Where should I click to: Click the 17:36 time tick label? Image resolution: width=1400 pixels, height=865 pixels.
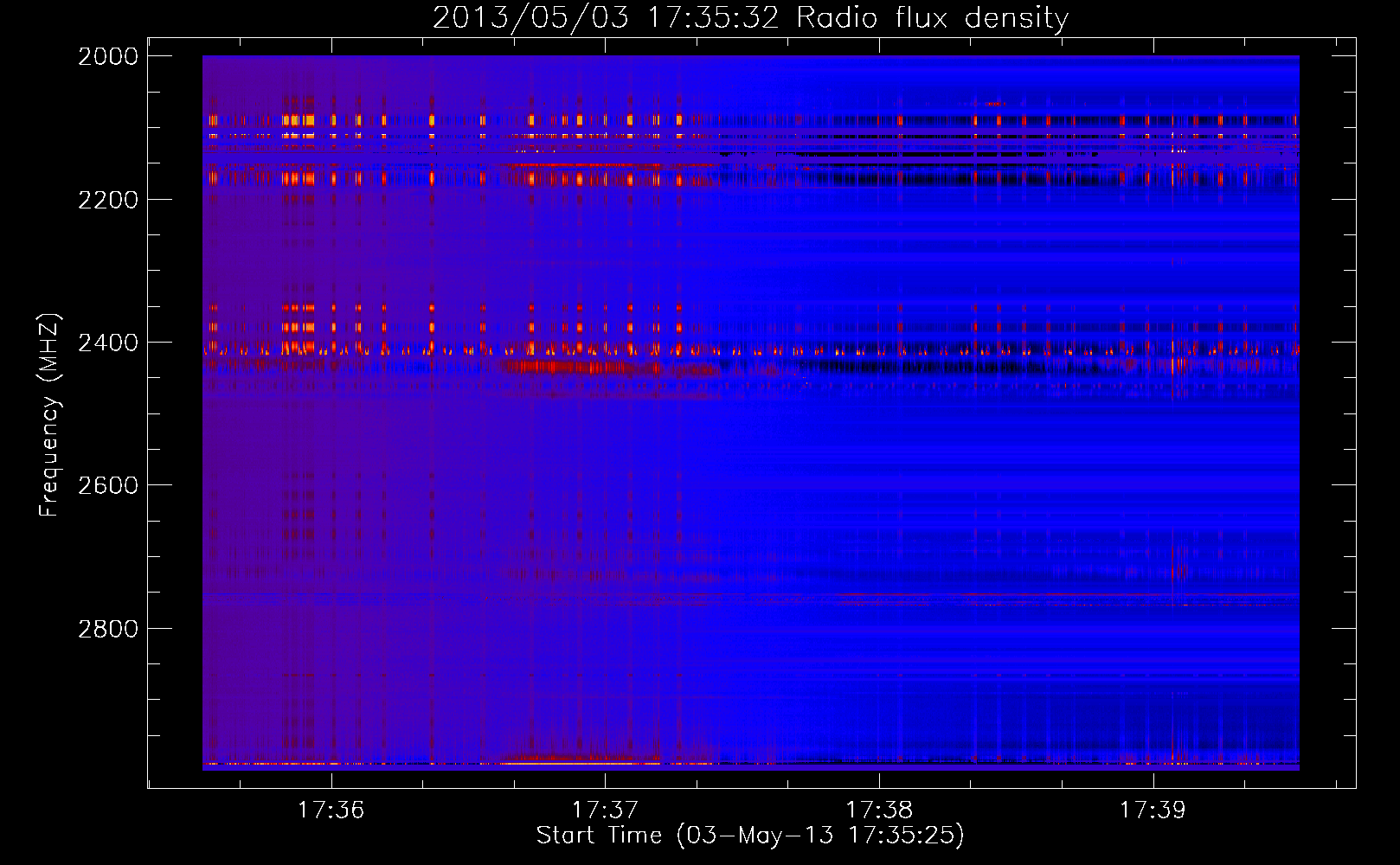tap(331, 811)
